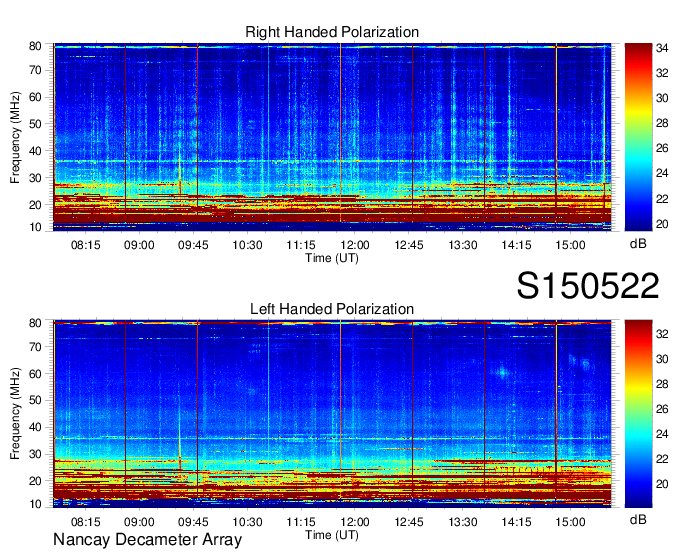Image resolution: width=680 pixels, height=552 pixels.
Task: Click the 08:15 time tick of the Right Handed plot
Action: [85, 245]
